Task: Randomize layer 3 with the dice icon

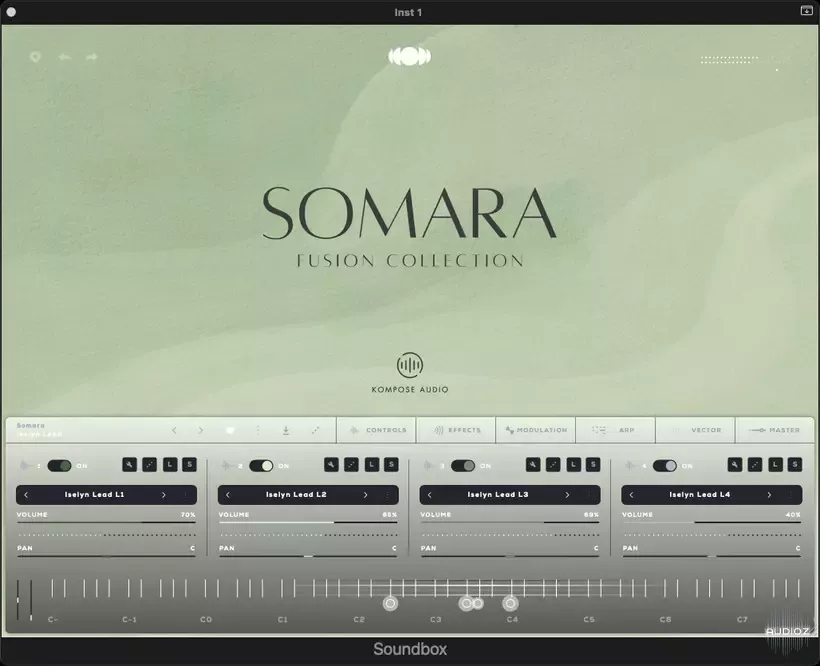Action: 553,464
